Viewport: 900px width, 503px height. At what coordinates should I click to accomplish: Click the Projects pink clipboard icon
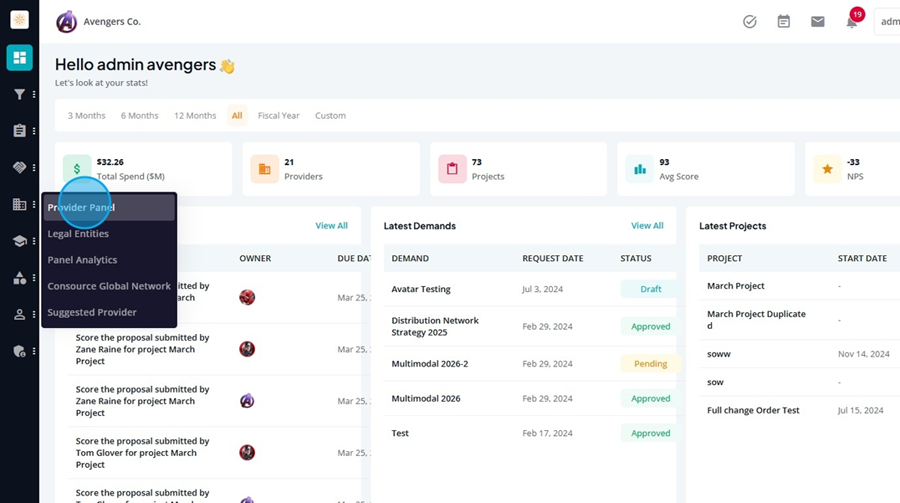[x=452, y=169]
